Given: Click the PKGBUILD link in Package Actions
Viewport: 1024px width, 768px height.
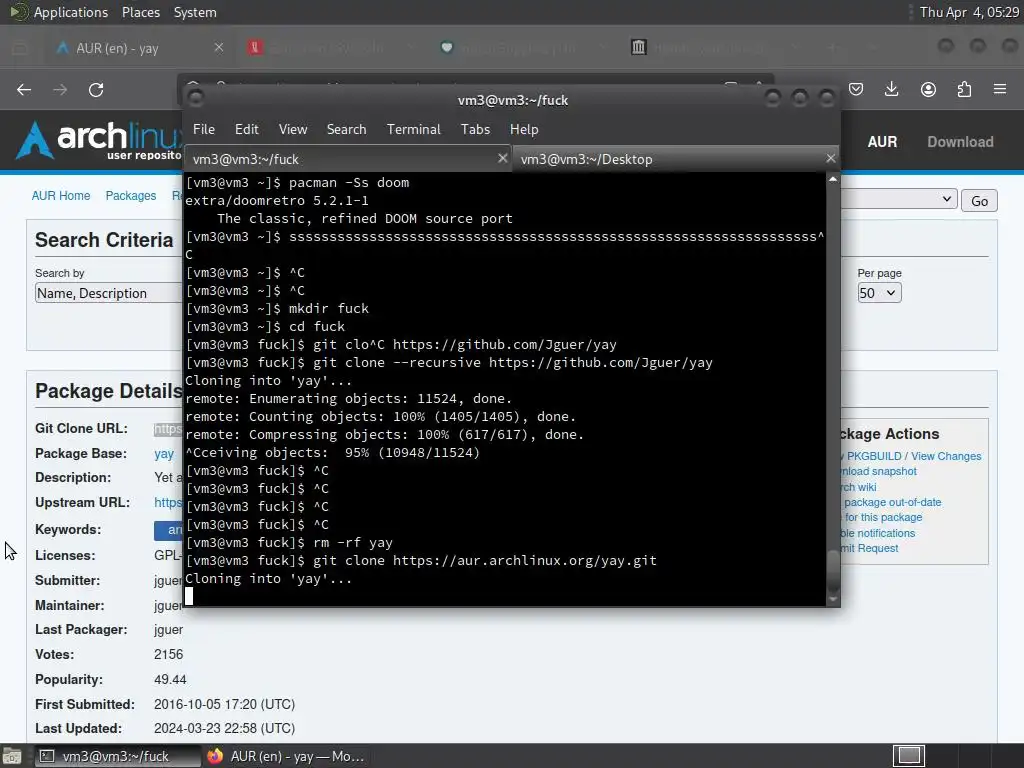Looking at the screenshot, I should [874, 456].
